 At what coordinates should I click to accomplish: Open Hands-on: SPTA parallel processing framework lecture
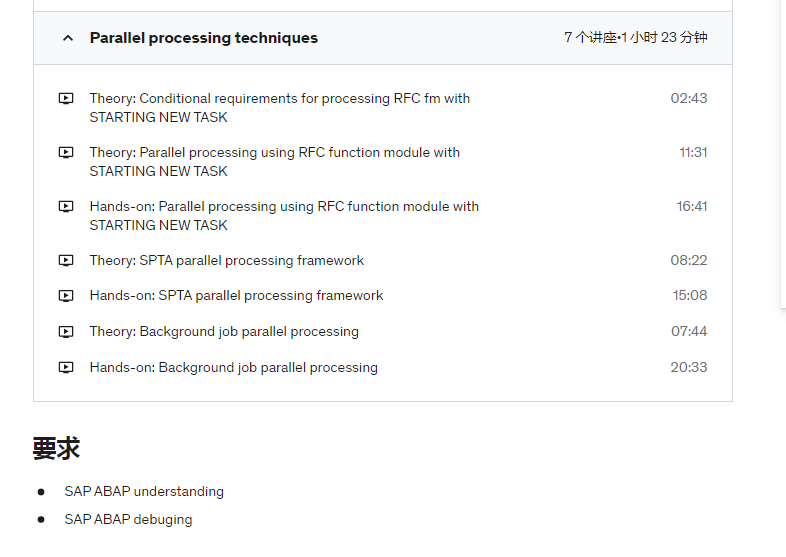236,296
